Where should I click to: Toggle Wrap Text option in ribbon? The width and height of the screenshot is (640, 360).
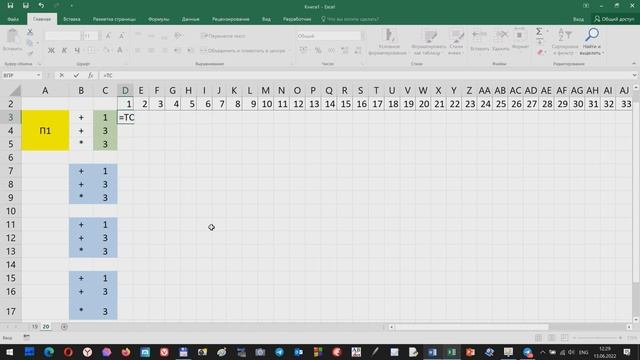pyautogui.click(x=223, y=36)
